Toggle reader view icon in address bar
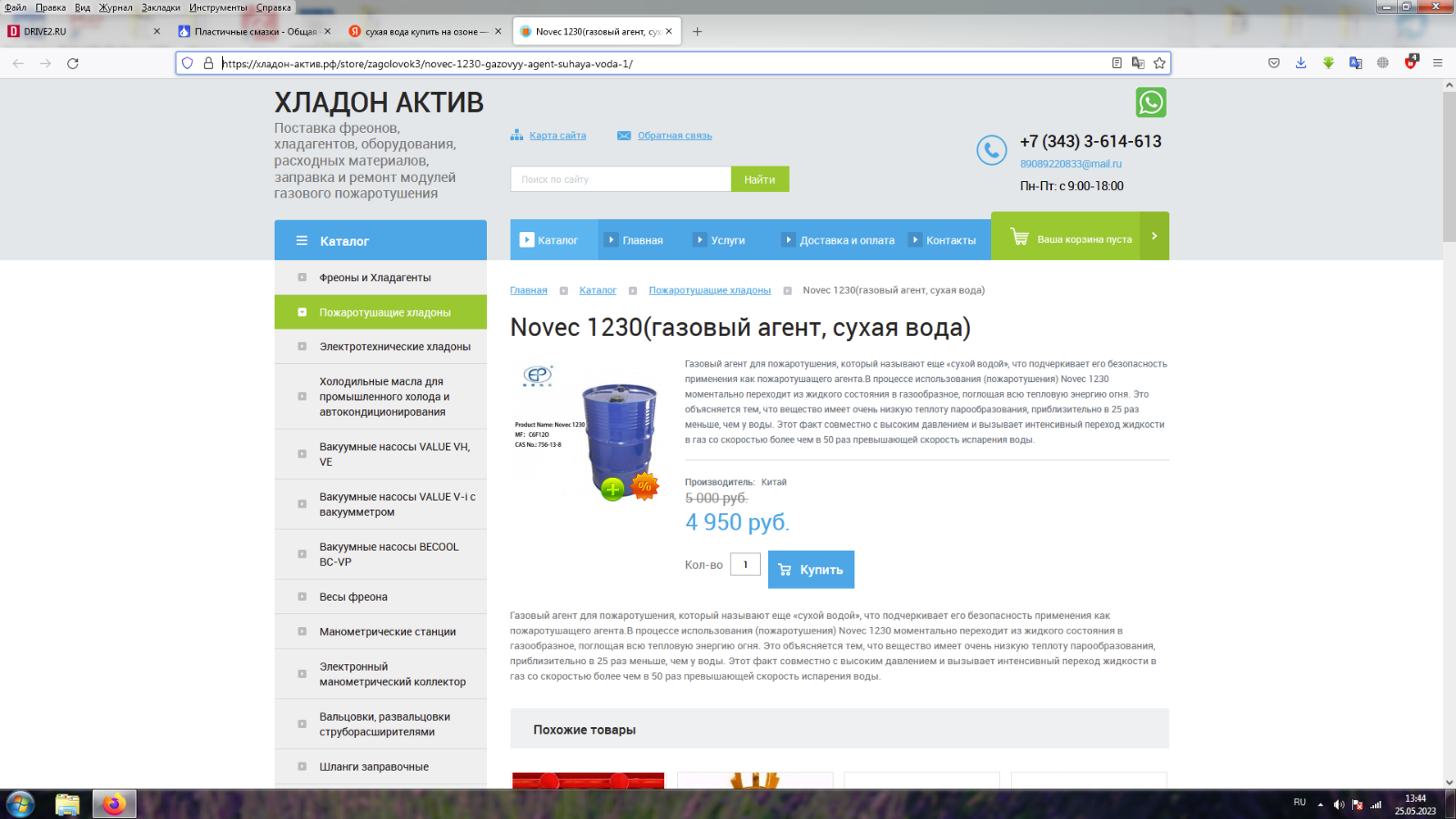This screenshot has height=819, width=1456. click(x=1117, y=63)
